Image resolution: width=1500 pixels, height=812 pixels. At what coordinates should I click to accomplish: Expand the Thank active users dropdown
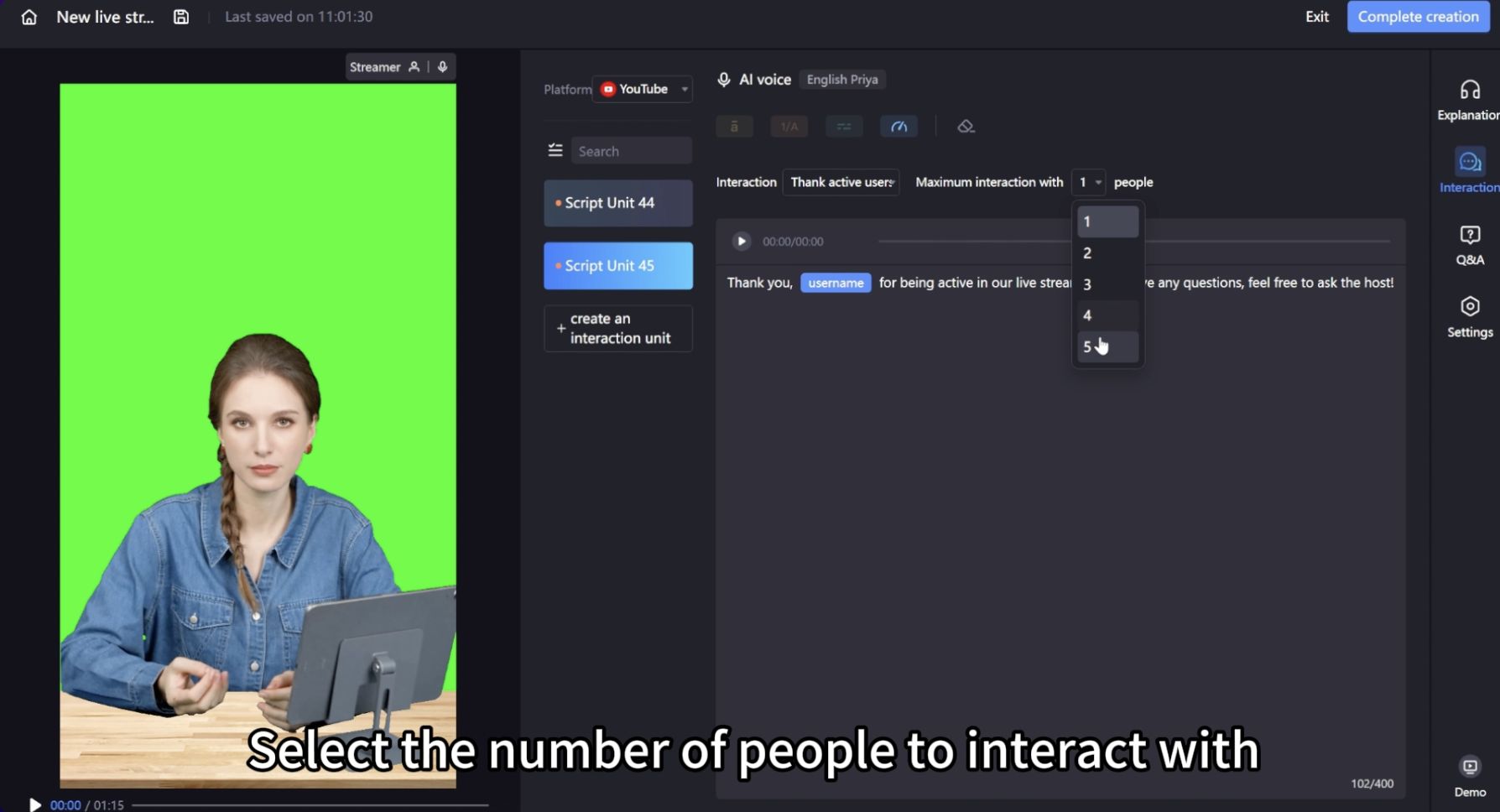pos(841,182)
